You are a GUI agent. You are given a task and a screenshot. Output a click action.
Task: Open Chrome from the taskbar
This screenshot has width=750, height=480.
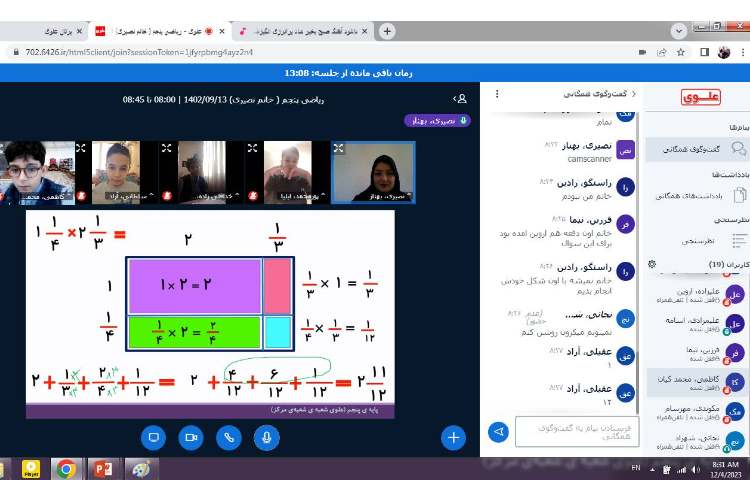(x=66, y=469)
